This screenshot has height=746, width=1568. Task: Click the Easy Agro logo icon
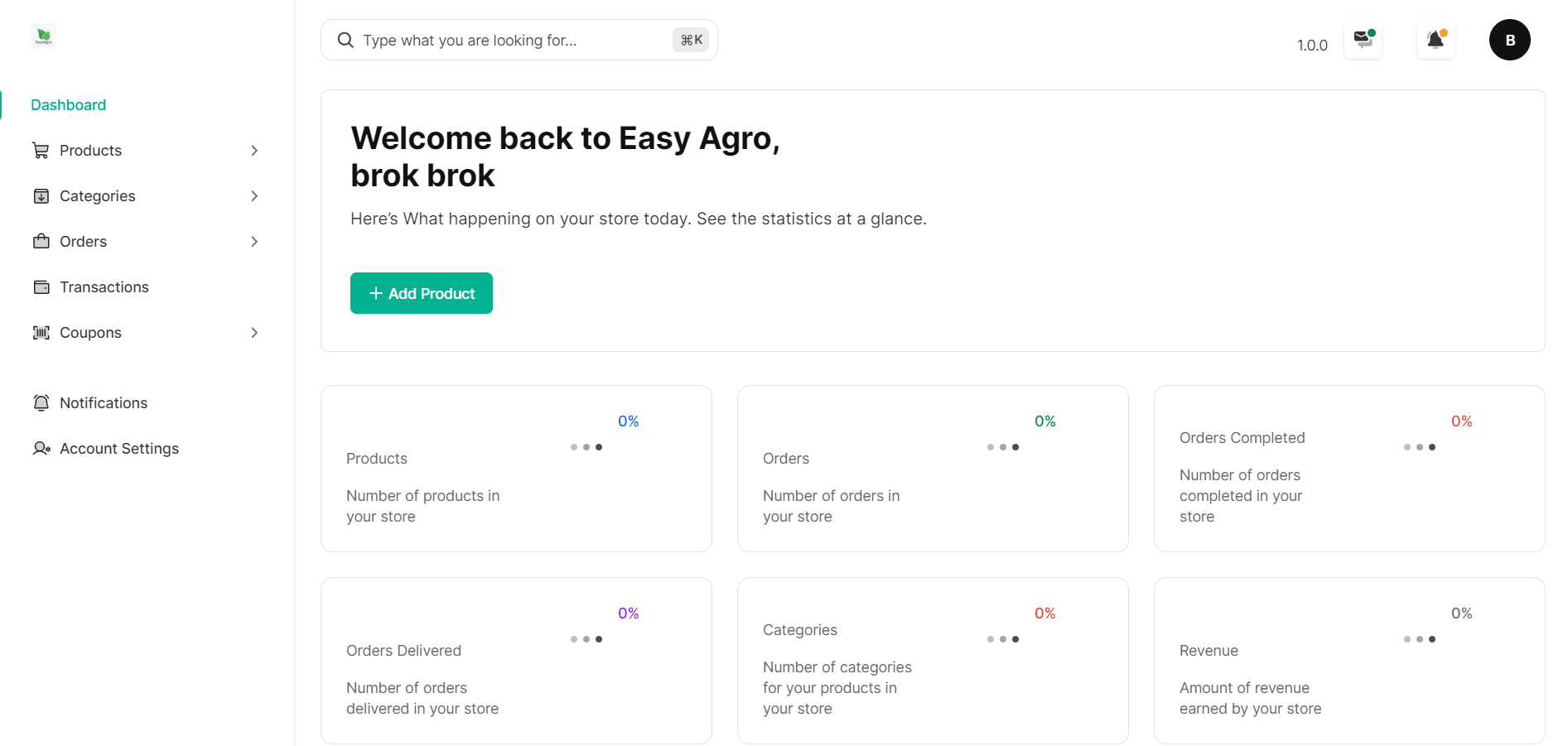44,36
